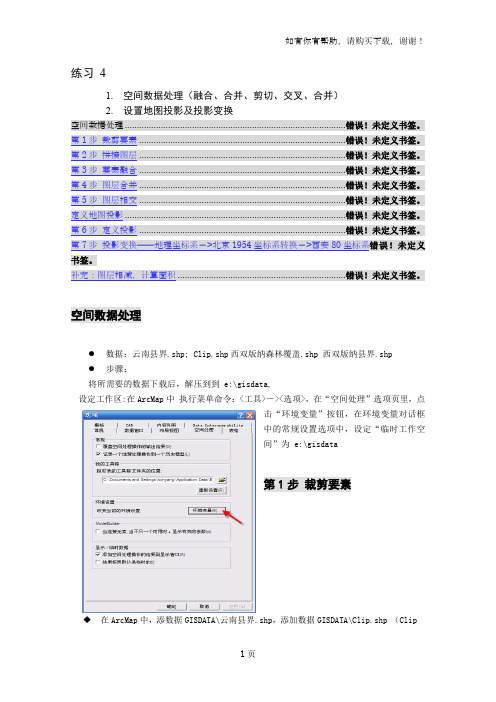Image resolution: width=496 pixels, height=702 pixels.
Task: Toggle the overwrite geoprocessing outputs checkbox
Action: tap(98, 446)
